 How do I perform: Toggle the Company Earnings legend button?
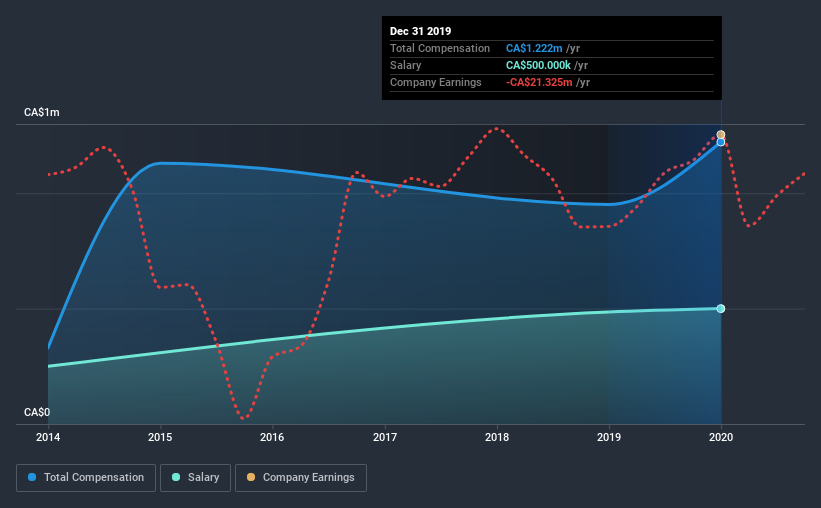coord(301,478)
